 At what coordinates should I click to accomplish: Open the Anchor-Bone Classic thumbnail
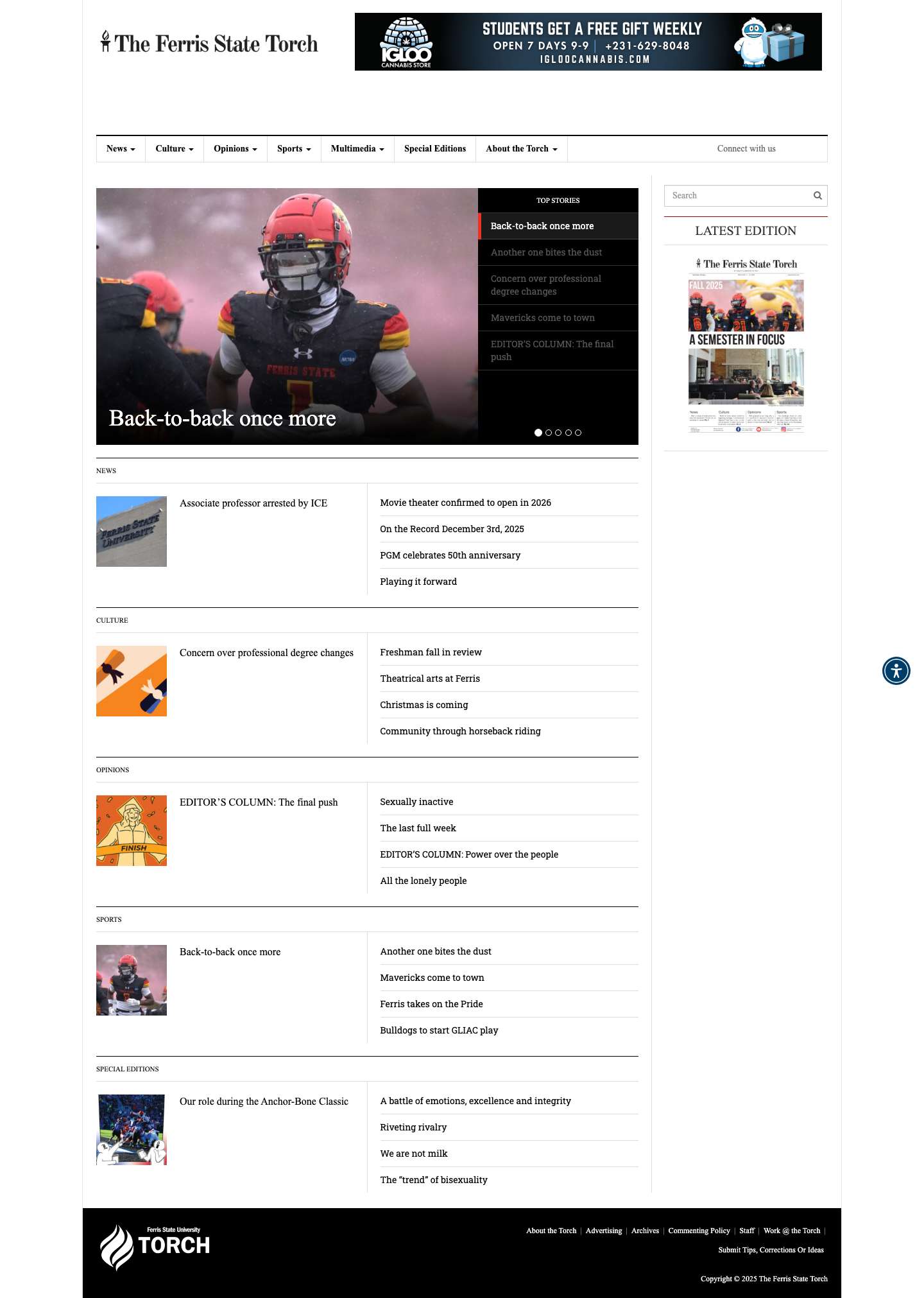click(132, 1130)
